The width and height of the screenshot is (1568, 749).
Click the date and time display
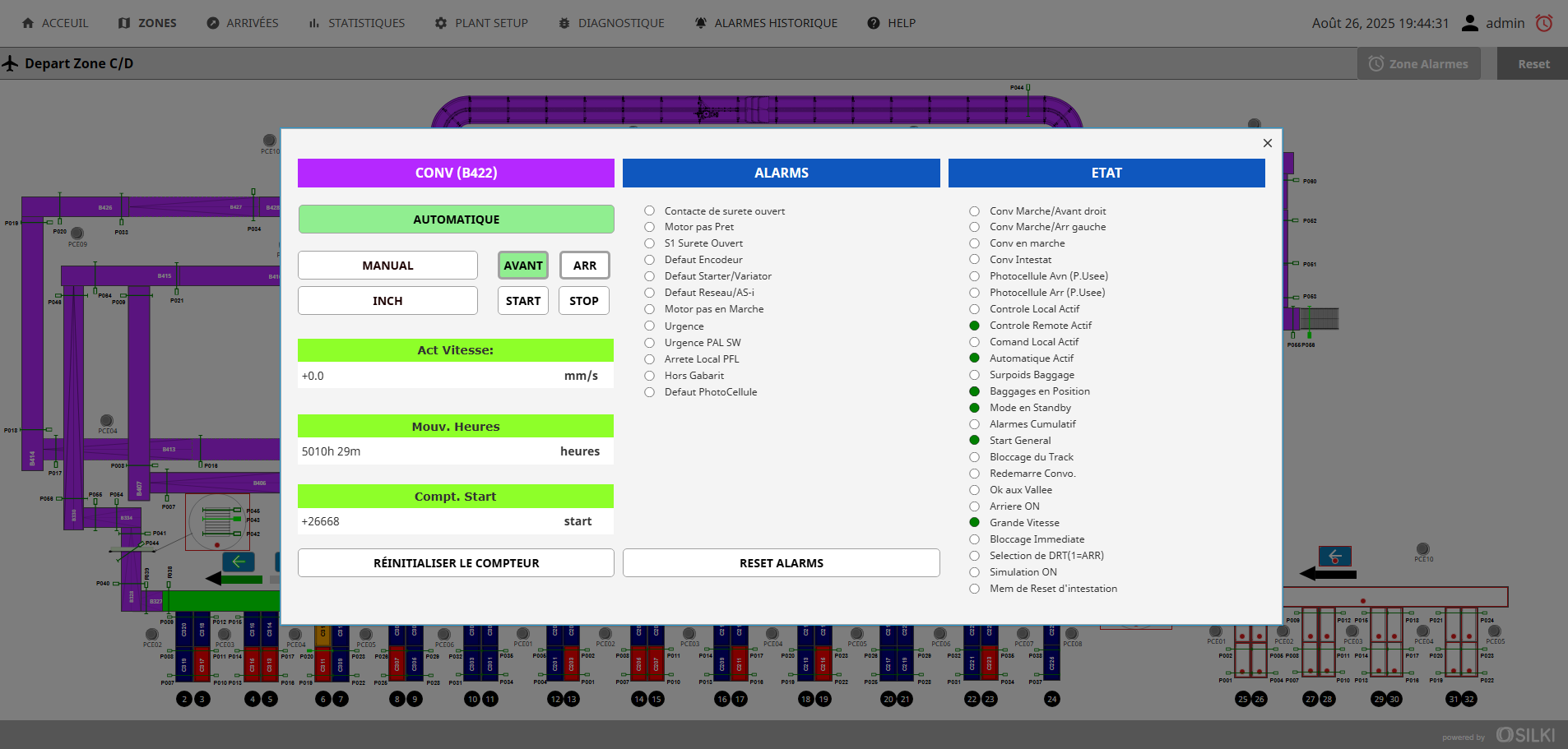point(1380,23)
